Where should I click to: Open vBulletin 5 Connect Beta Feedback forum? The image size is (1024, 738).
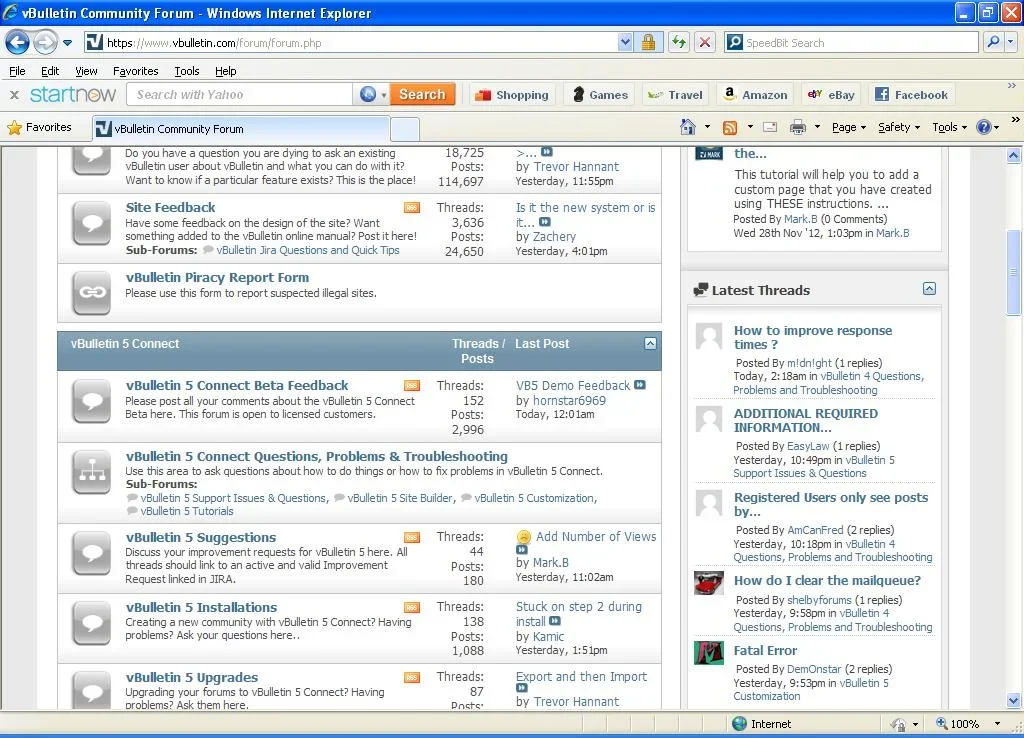237,385
